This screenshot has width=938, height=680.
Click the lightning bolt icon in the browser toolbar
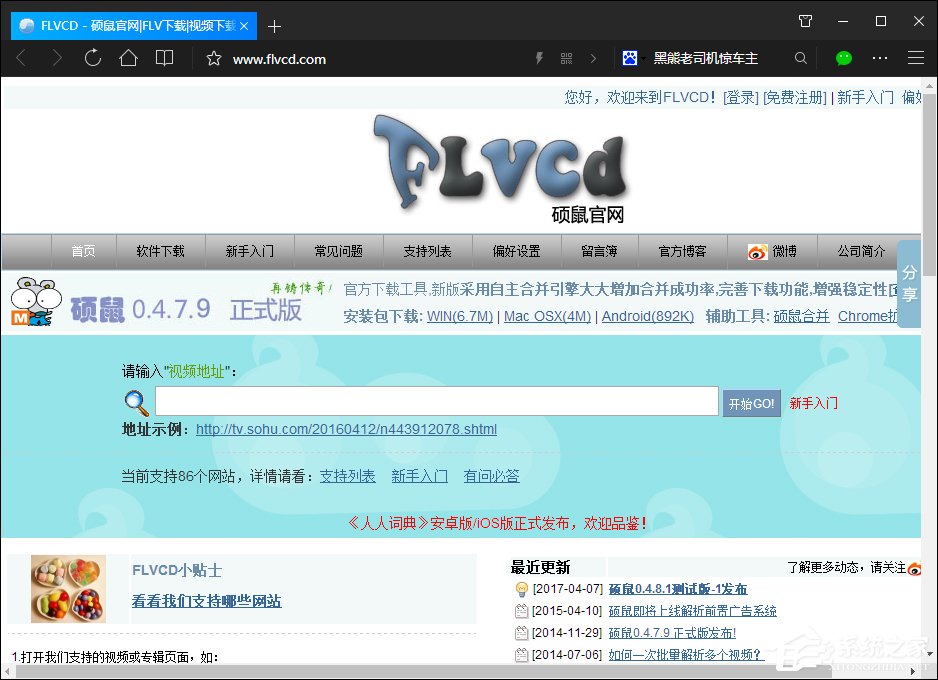tap(540, 59)
